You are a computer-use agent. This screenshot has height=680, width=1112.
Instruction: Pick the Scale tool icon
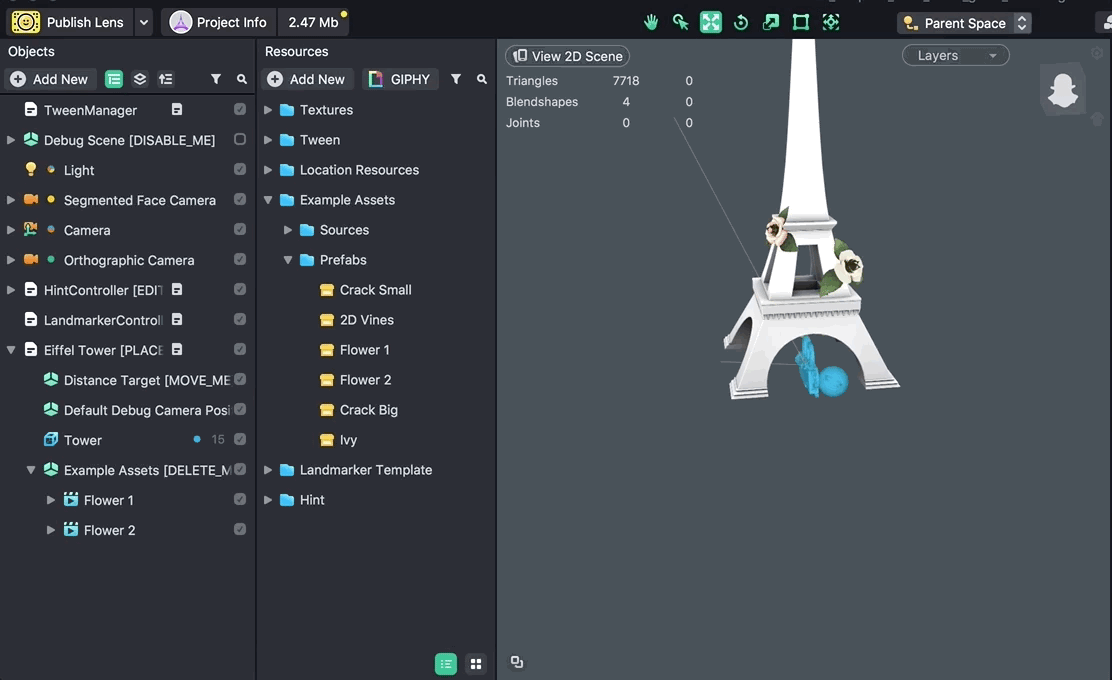pyautogui.click(x=771, y=22)
